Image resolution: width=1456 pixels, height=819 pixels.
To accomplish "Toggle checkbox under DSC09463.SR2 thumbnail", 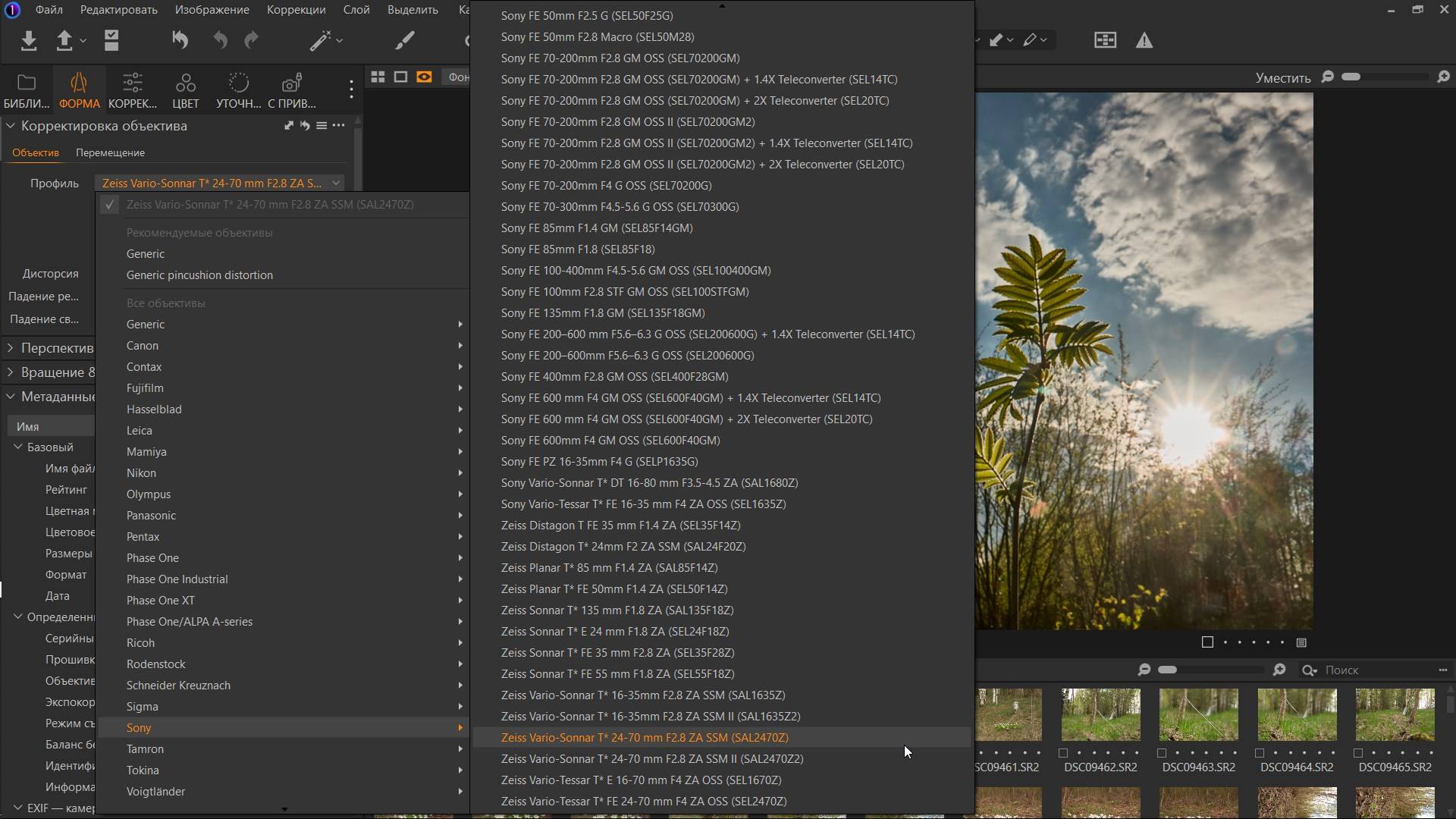I will pos(1162,753).
